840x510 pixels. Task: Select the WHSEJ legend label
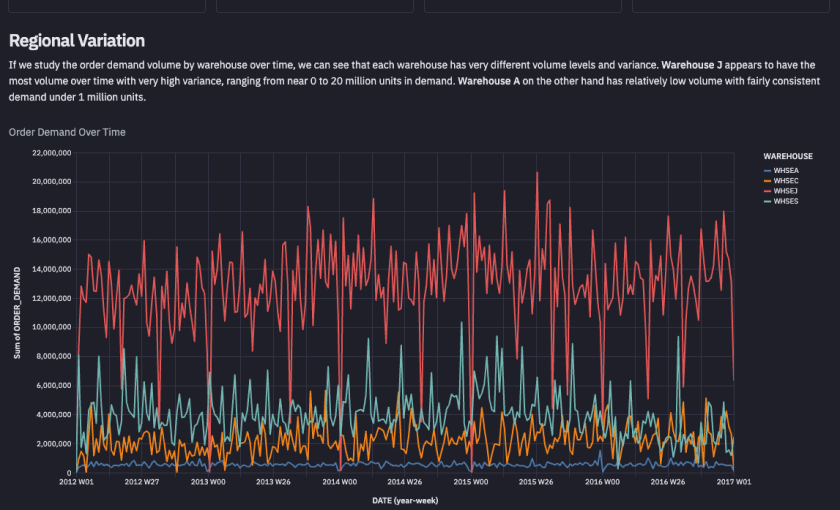tap(785, 191)
